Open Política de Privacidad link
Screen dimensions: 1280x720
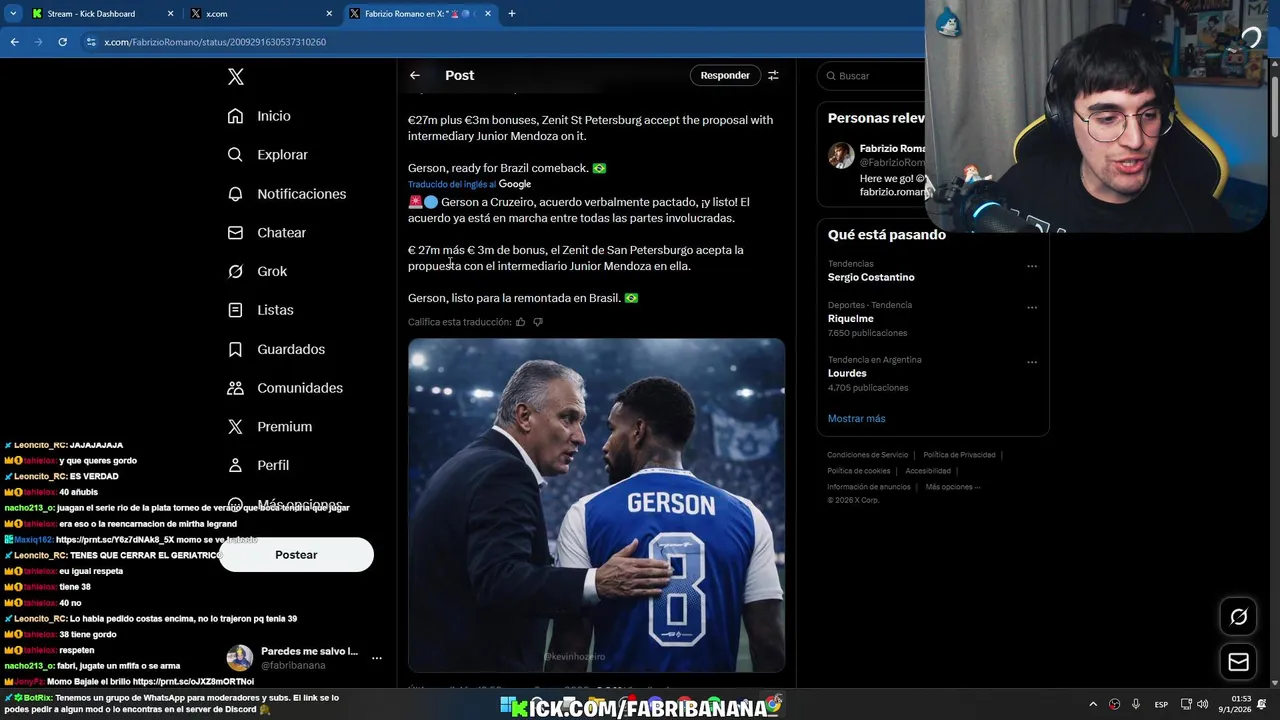[959, 455]
